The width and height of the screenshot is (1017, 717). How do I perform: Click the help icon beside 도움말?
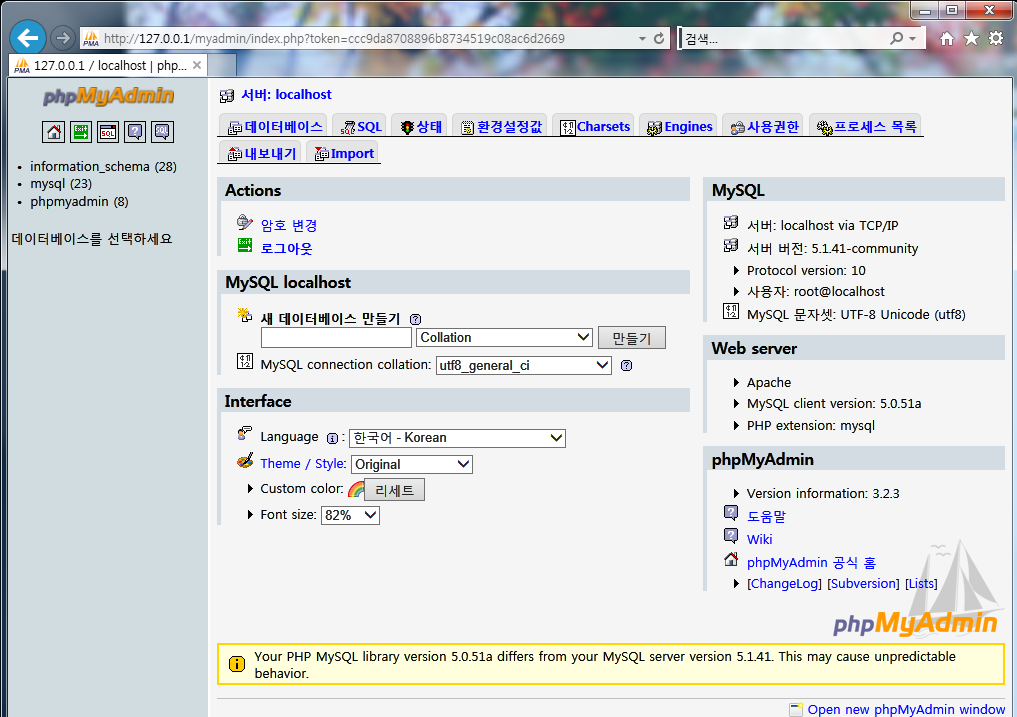[x=730, y=513]
